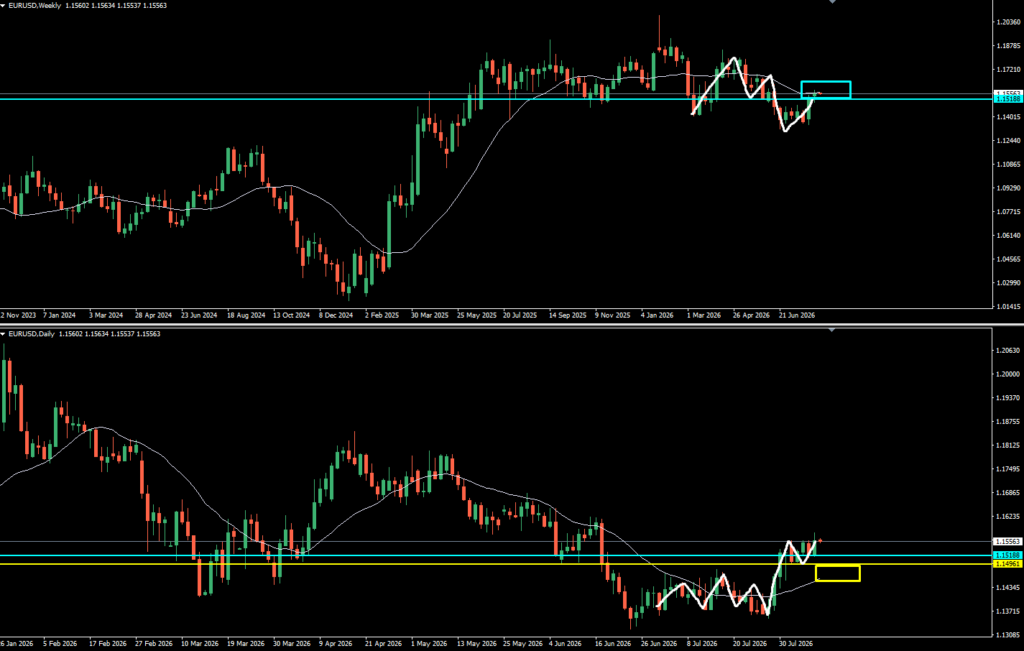Click the 1.04565 price axis label
Viewport: 1024px width, 651px height.
tap(1008, 259)
